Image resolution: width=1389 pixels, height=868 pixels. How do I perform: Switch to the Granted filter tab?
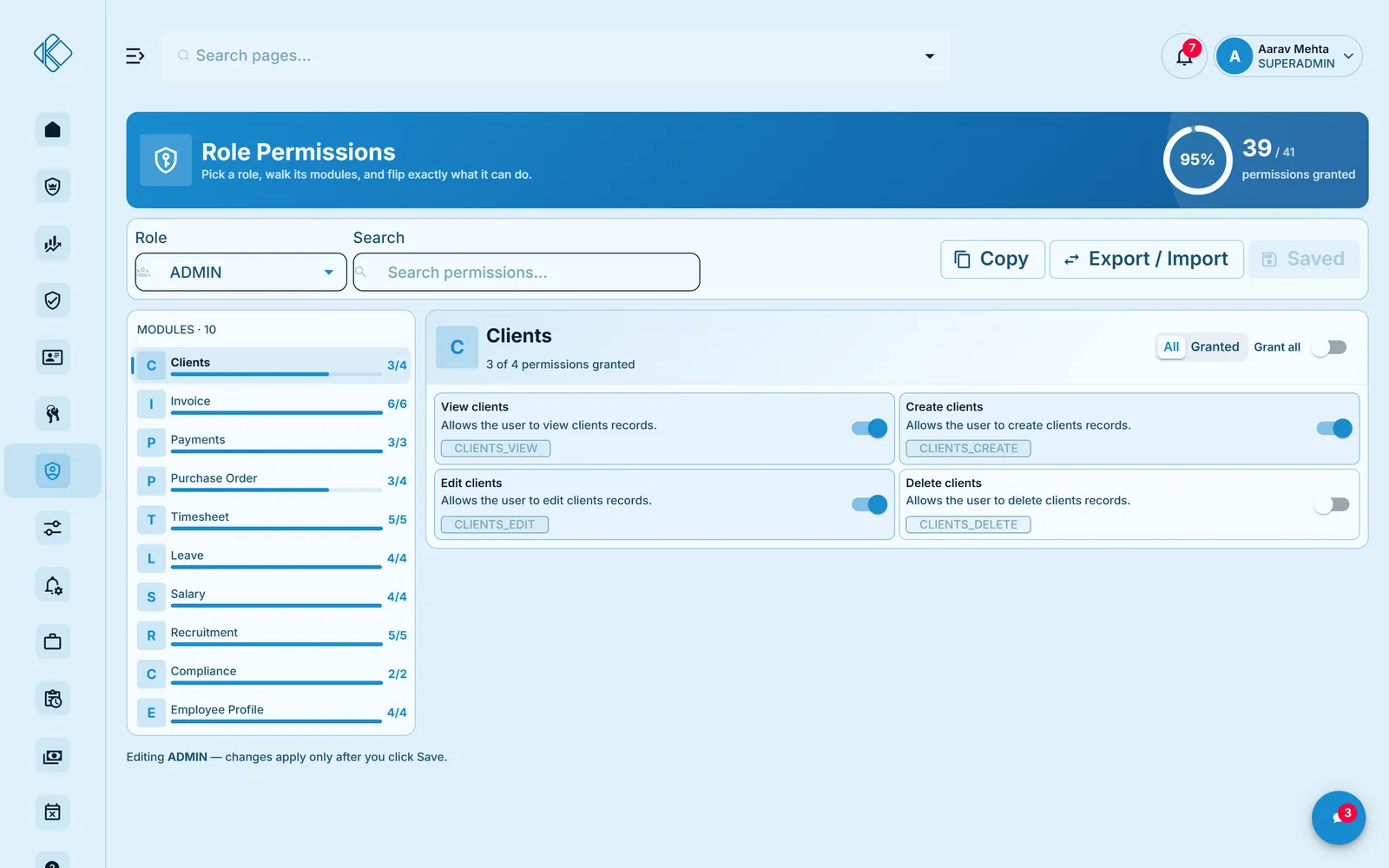point(1215,347)
